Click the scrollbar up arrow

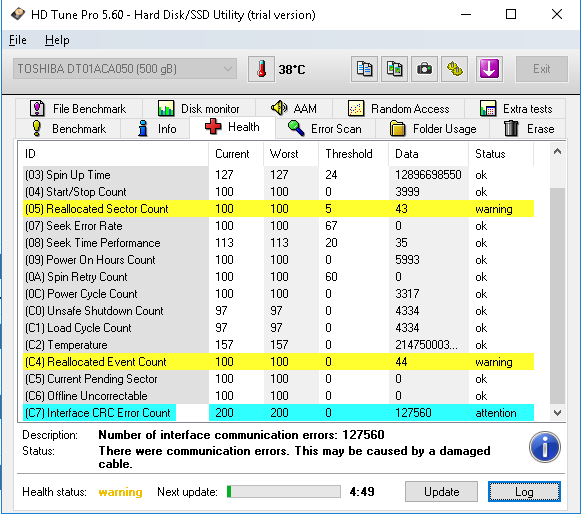[x=557, y=152]
